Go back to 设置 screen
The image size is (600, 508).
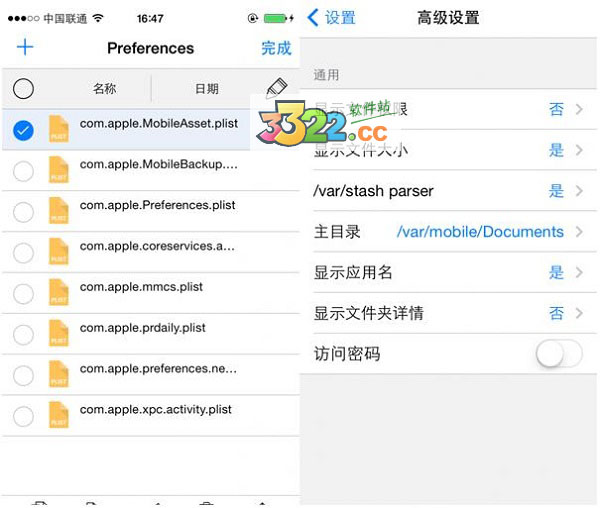pos(340,18)
